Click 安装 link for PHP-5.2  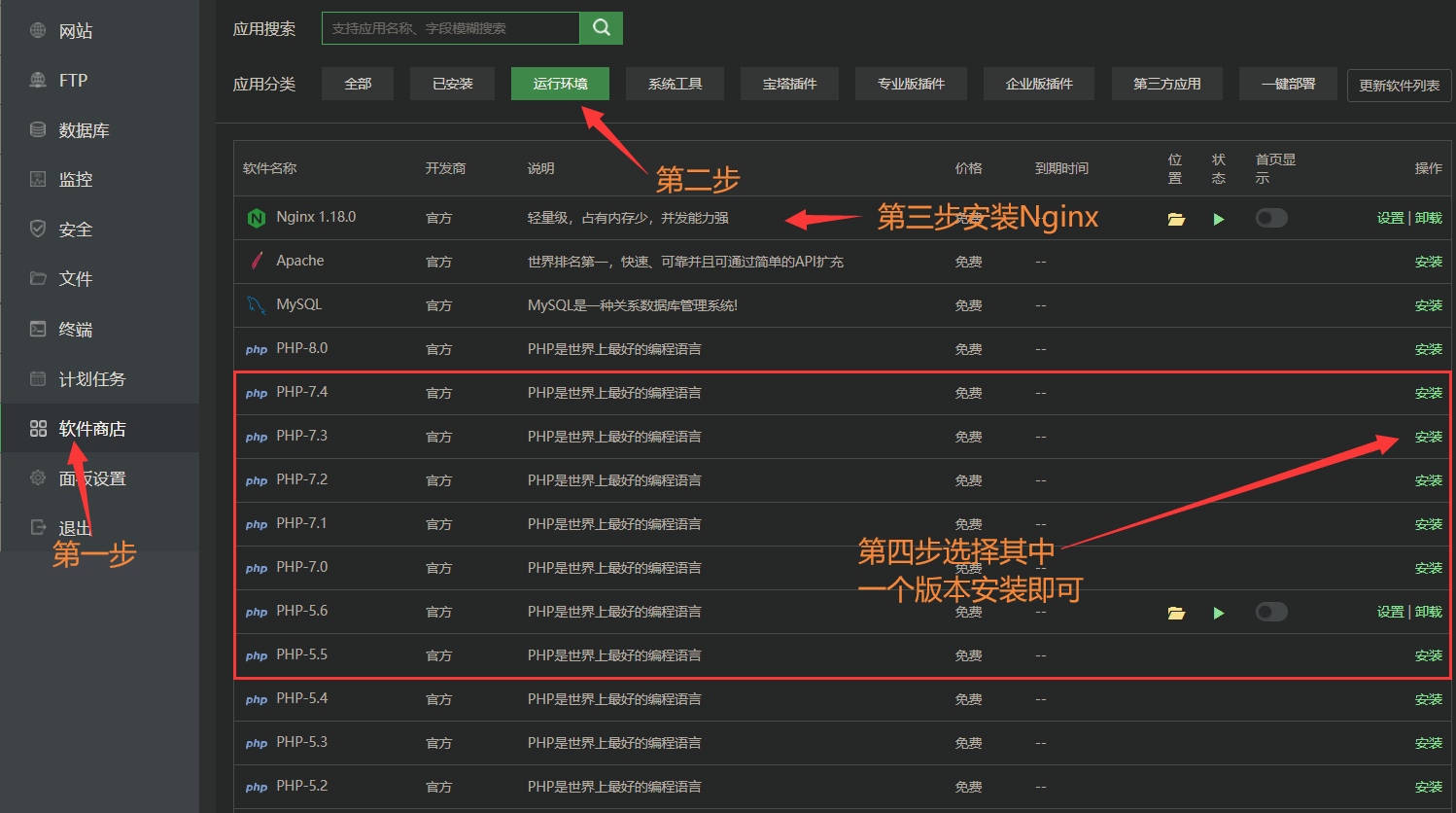pos(1428,787)
